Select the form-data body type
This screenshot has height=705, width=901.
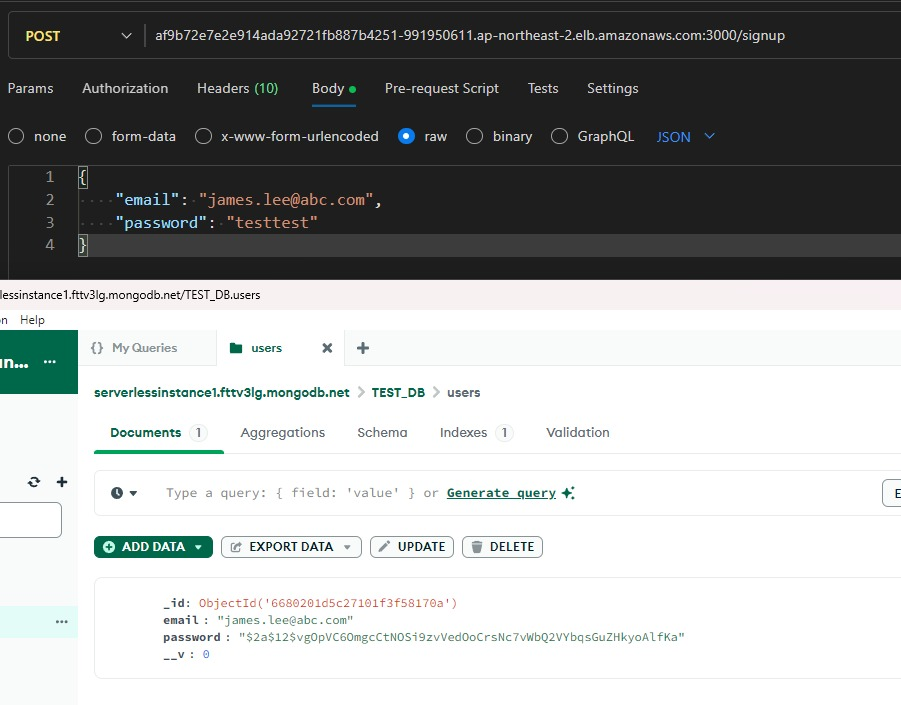(x=93, y=136)
